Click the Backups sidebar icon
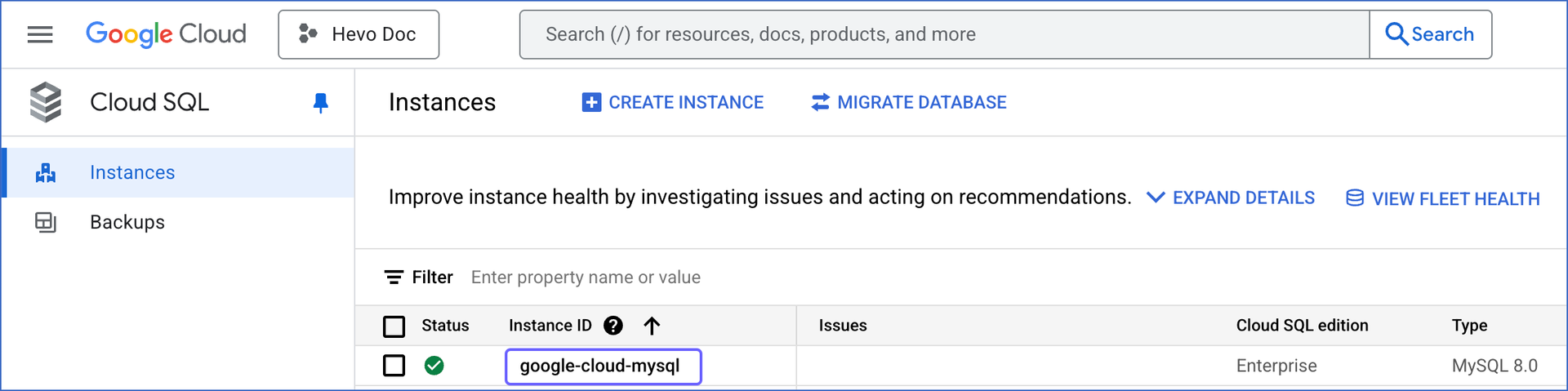The width and height of the screenshot is (1568, 391). (x=46, y=222)
